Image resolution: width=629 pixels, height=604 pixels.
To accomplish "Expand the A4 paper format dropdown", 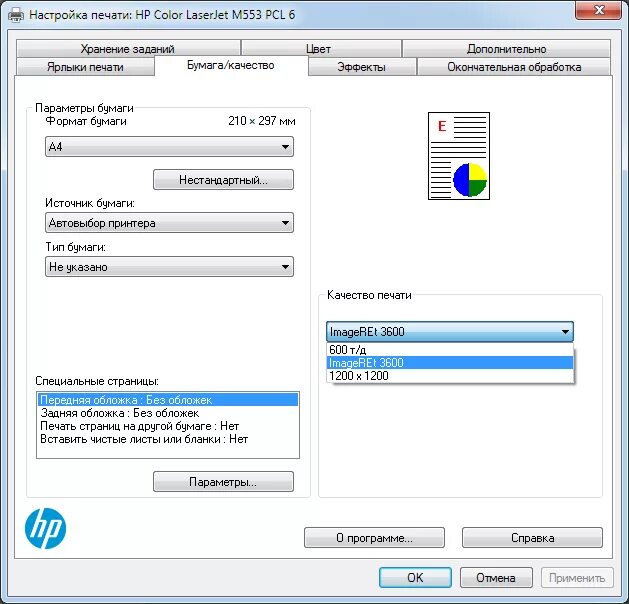I will coord(169,146).
